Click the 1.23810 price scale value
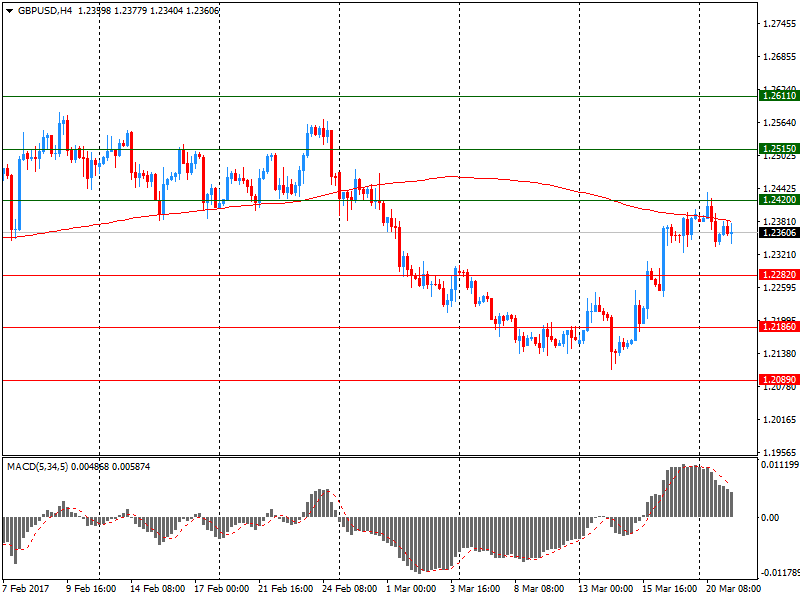This screenshot has height=600, width=800. (x=779, y=221)
